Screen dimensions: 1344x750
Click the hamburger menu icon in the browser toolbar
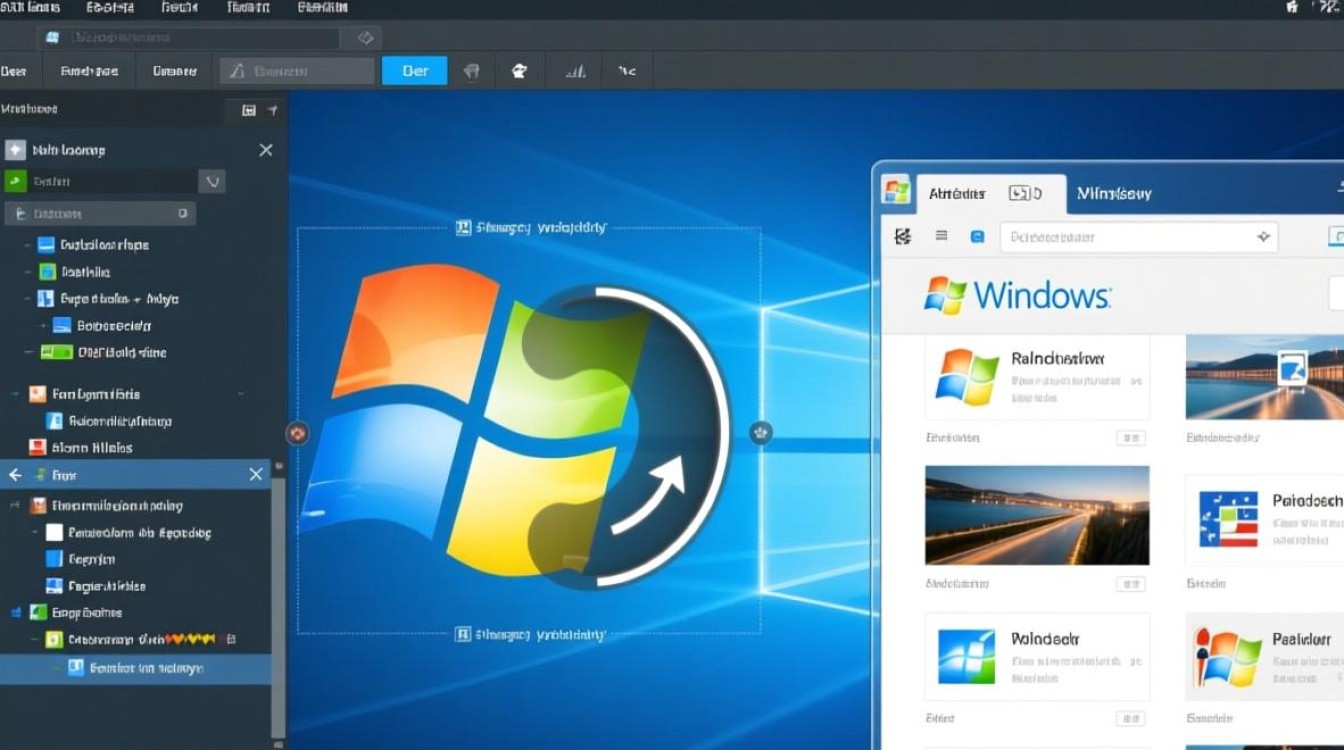point(941,236)
